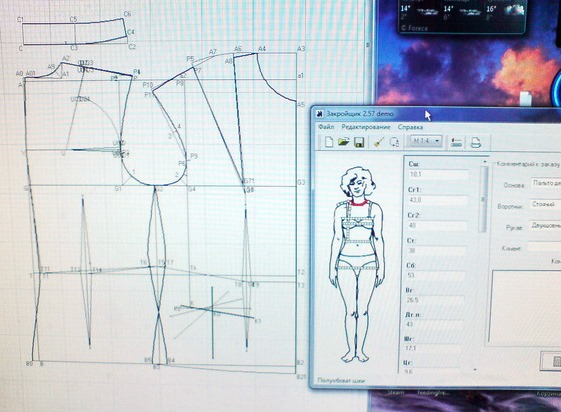Click the page-with-plus toolbar icon

coord(394,142)
